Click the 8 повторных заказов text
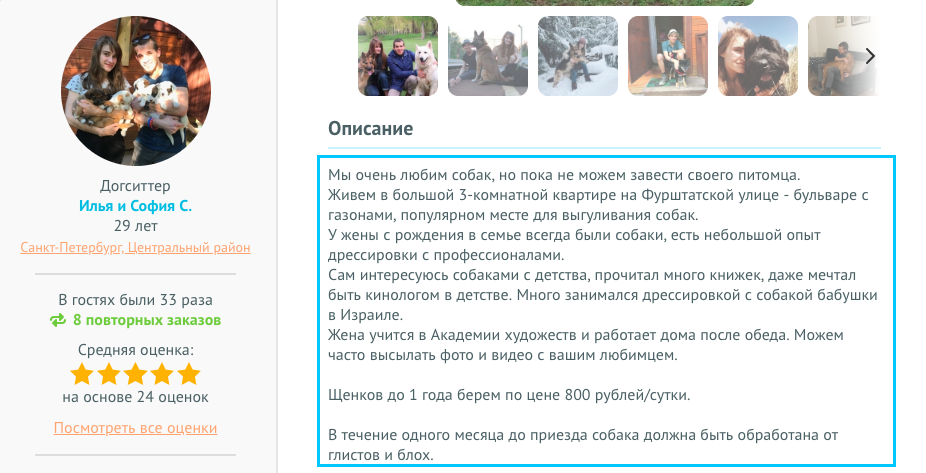 click(147, 320)
